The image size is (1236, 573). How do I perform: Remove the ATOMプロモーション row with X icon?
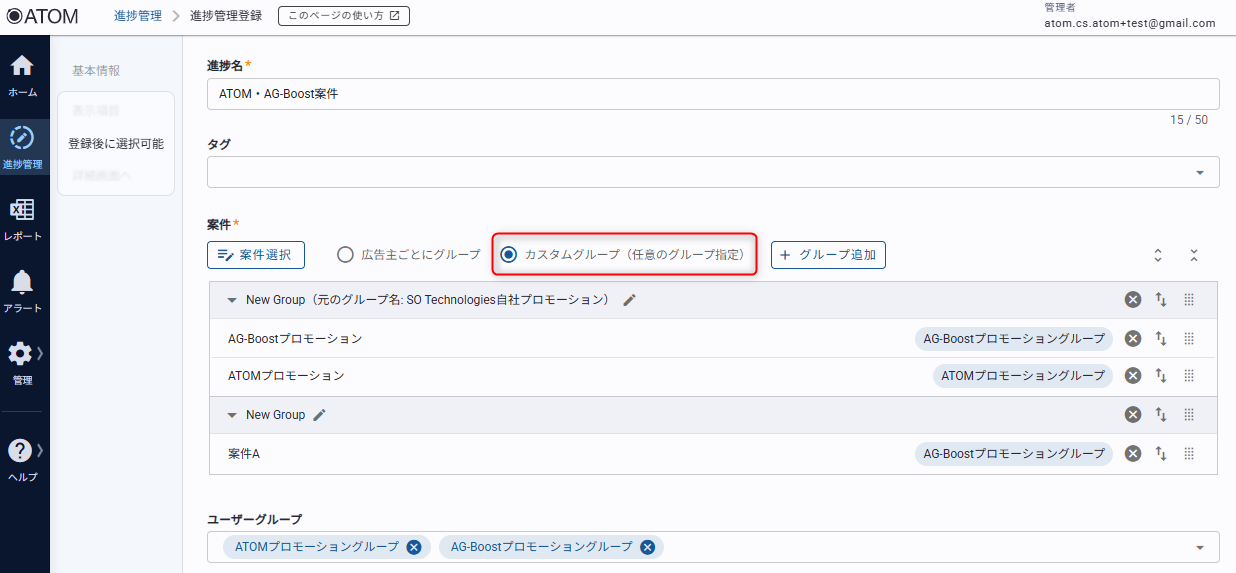(1132, 376)
